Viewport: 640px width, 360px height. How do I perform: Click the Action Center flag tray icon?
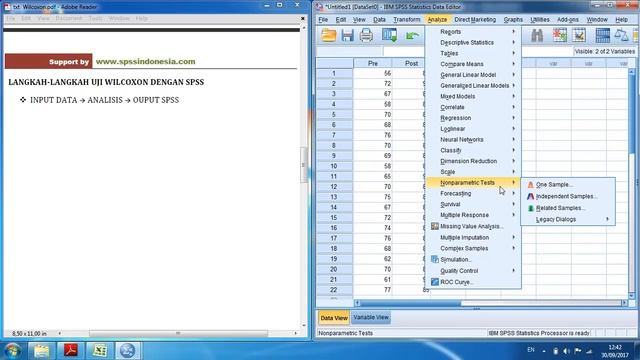[578, 351]
